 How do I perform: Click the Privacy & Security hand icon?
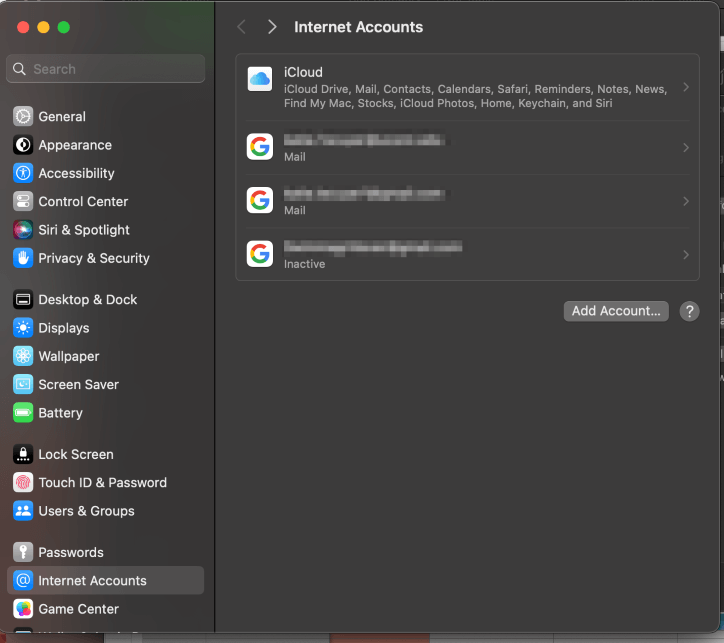click(x=23, y=258)
